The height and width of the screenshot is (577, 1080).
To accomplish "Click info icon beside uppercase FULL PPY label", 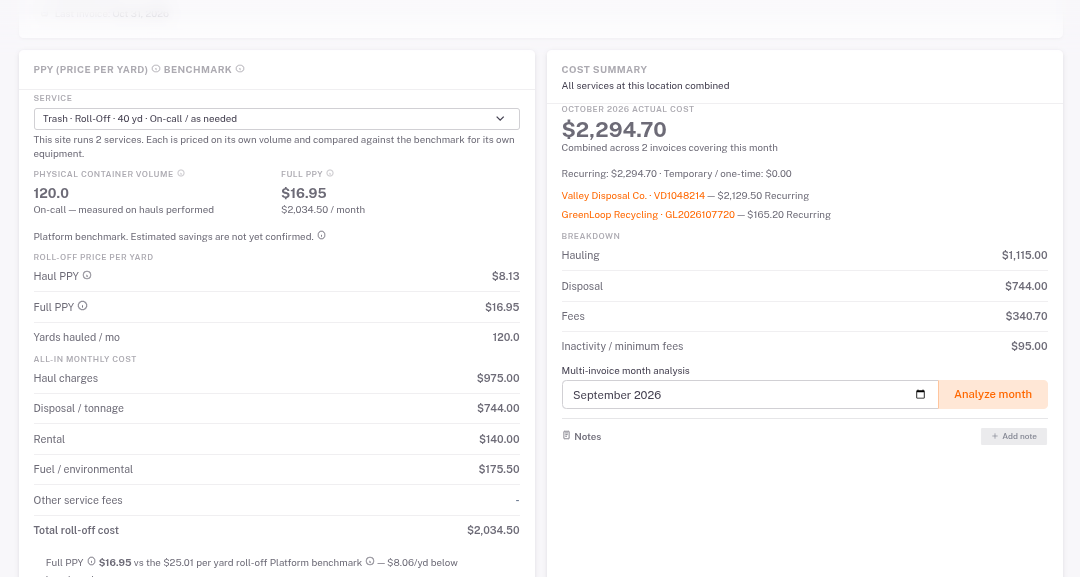I will (330, 174).
